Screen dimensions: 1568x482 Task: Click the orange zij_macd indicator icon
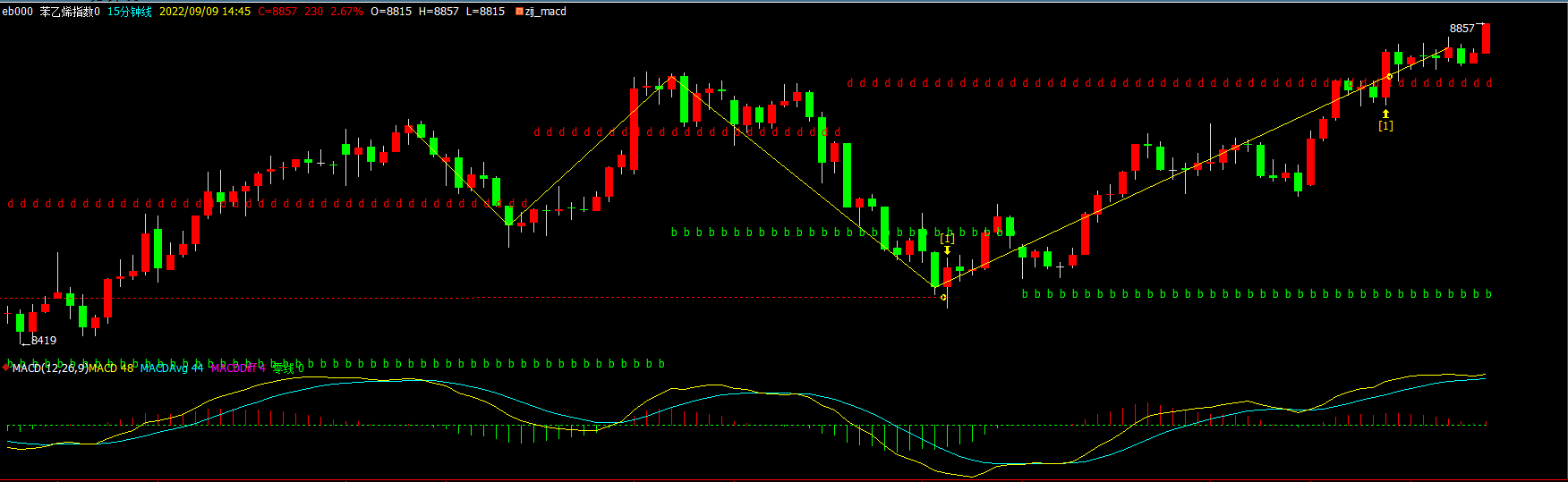point(519,12)
